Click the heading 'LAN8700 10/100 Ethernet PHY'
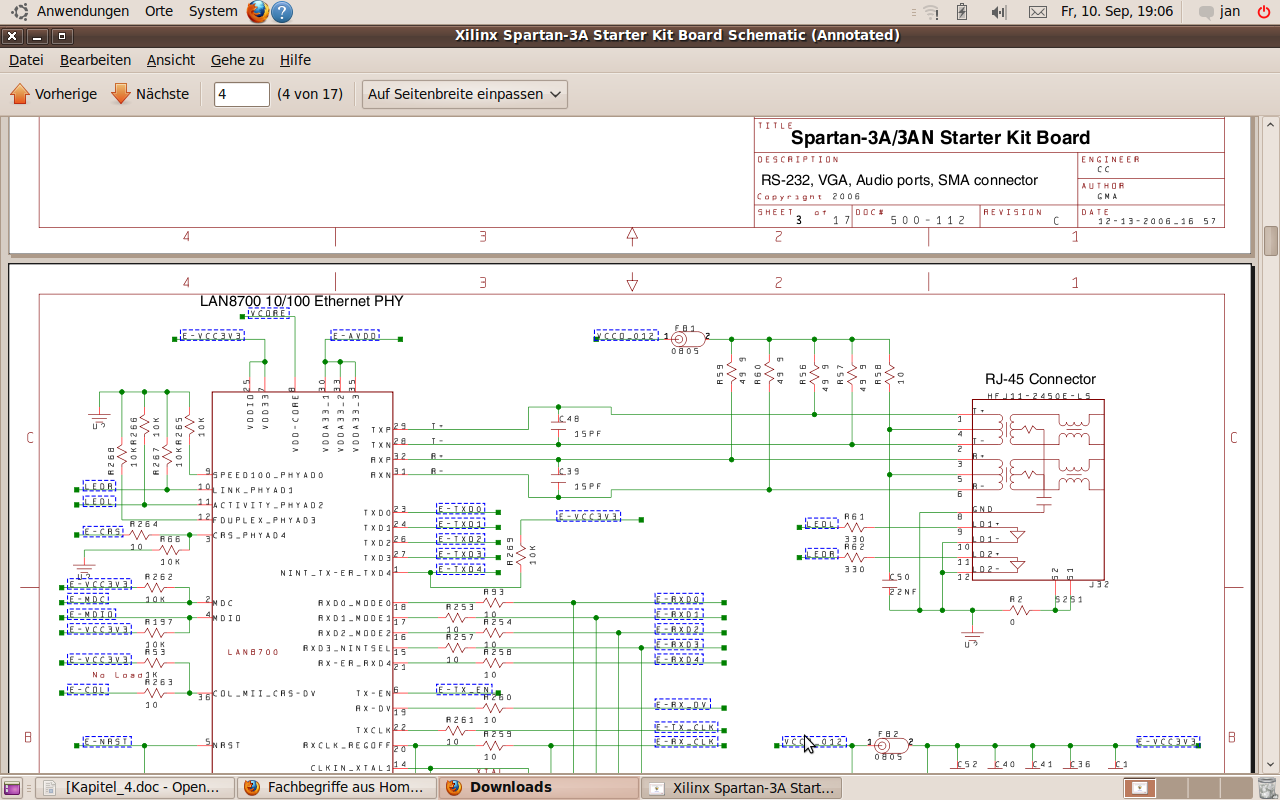This screenshot has width=1280, height=800. point(302,301)
